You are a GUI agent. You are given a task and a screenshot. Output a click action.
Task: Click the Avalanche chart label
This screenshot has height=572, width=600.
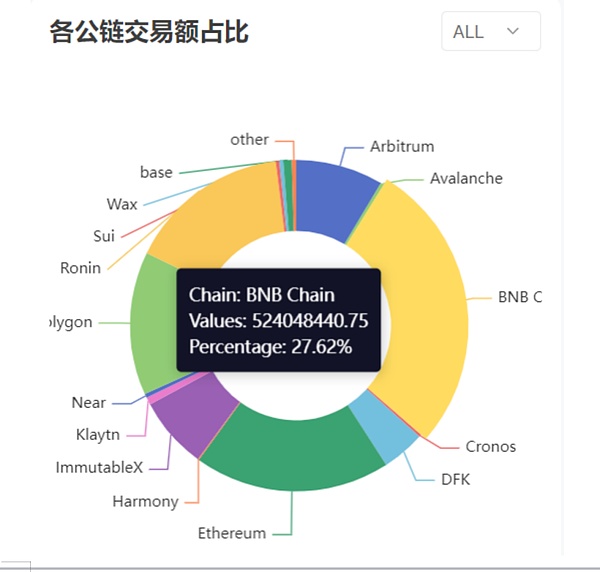tap(466, 178)
